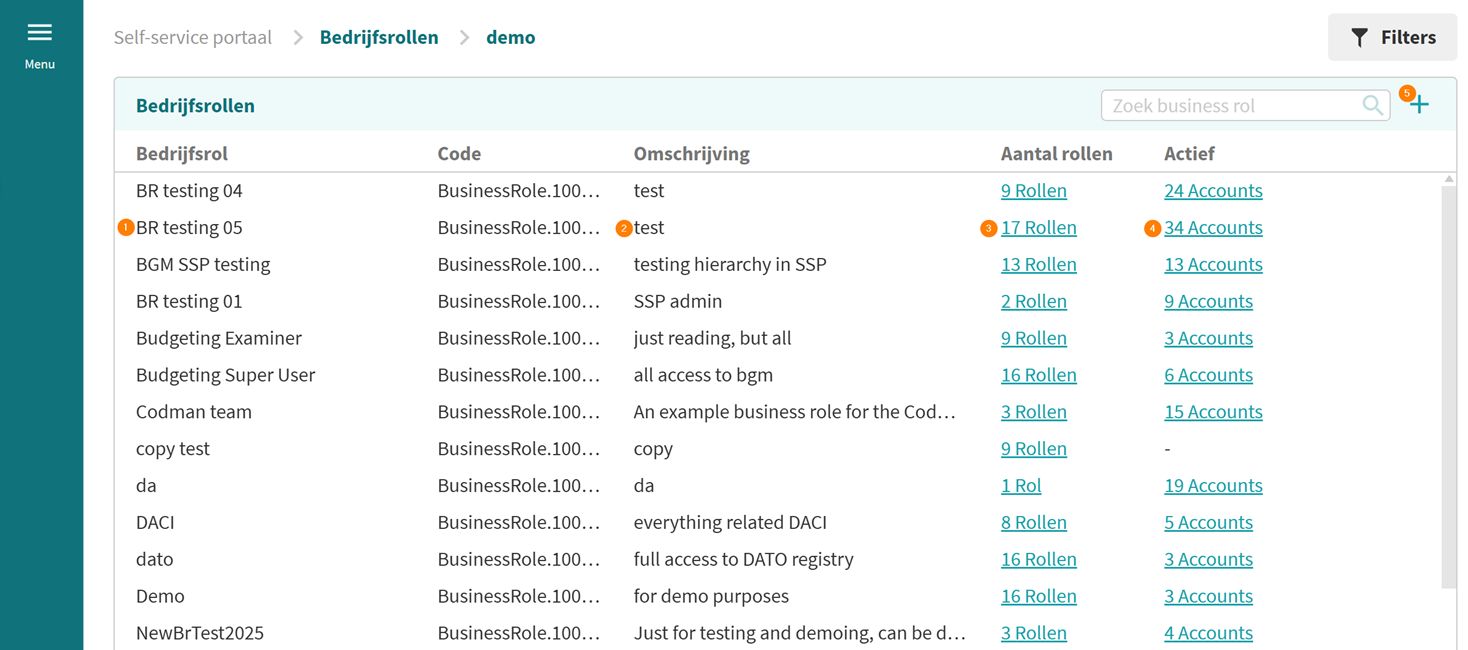1468x650 pixels.
Task: Click the magnifier search icon
Action: tap(1372, 106)
